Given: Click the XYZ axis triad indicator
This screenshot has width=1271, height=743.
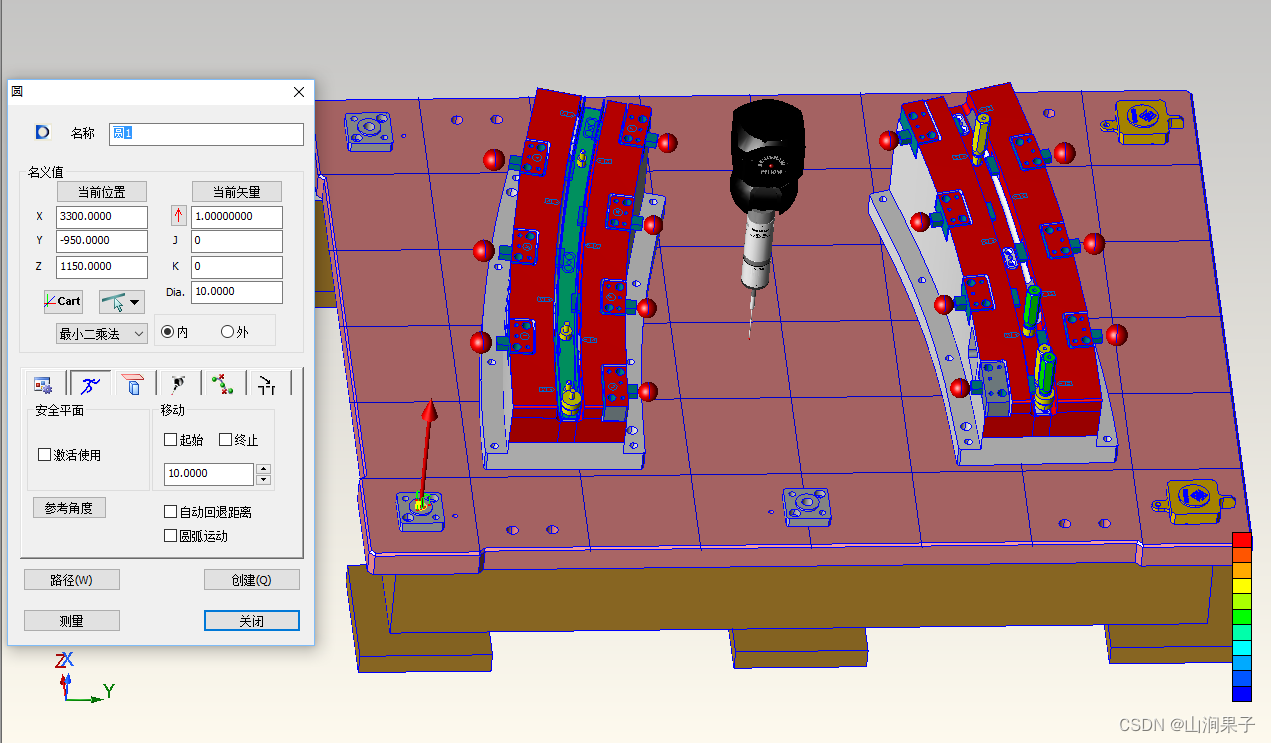Looking at the screenshot, I should (x=83, y=675).
